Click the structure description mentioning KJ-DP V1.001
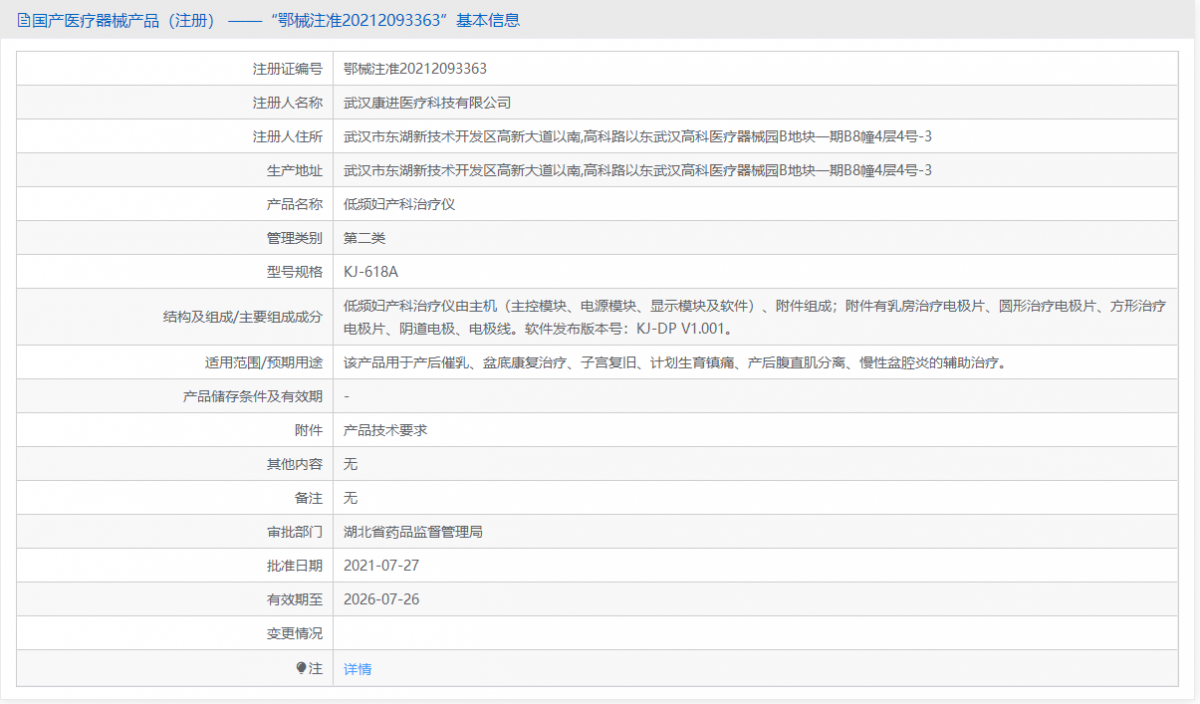 pos(755,317)
